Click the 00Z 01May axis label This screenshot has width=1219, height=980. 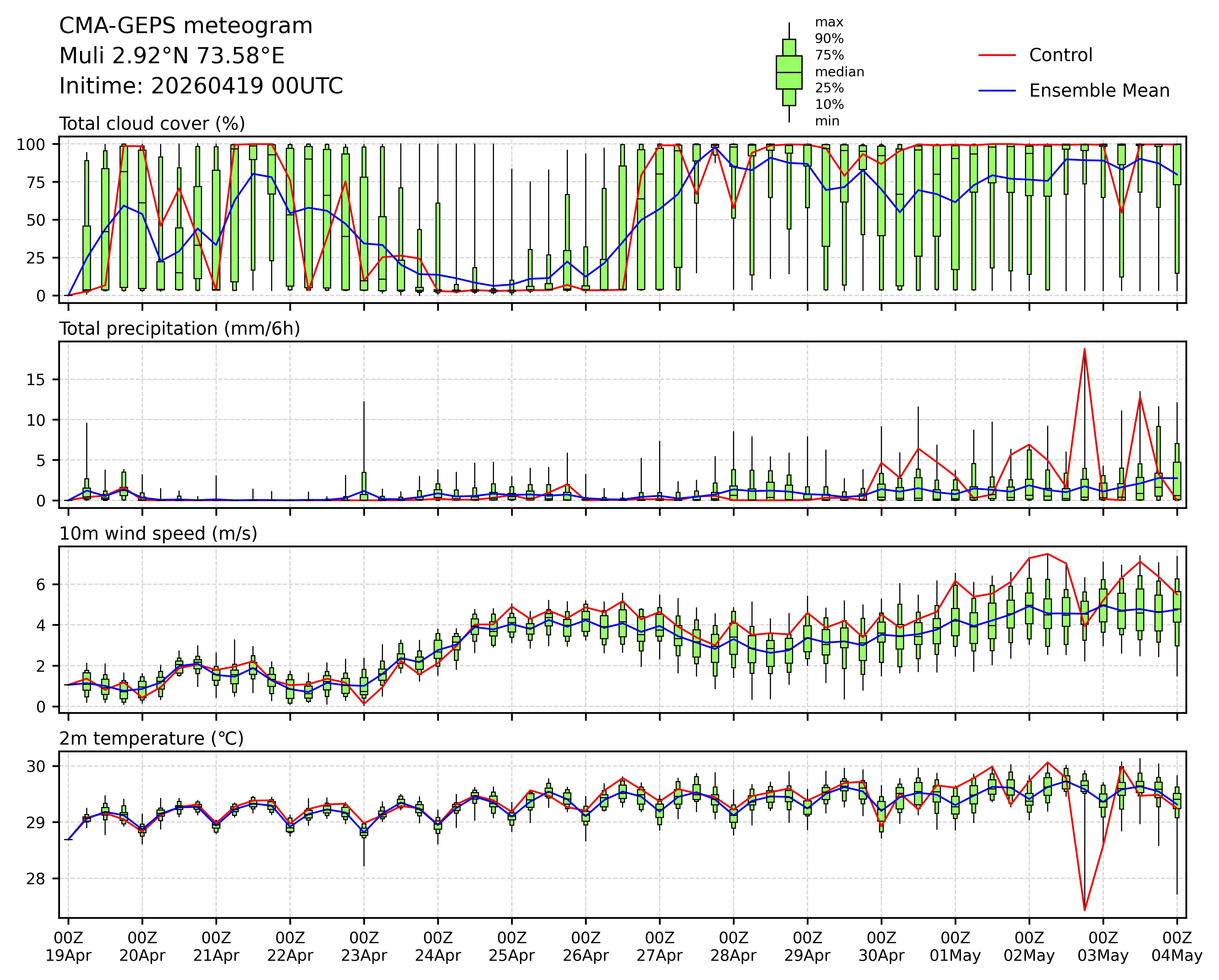(x=955, y=947)
